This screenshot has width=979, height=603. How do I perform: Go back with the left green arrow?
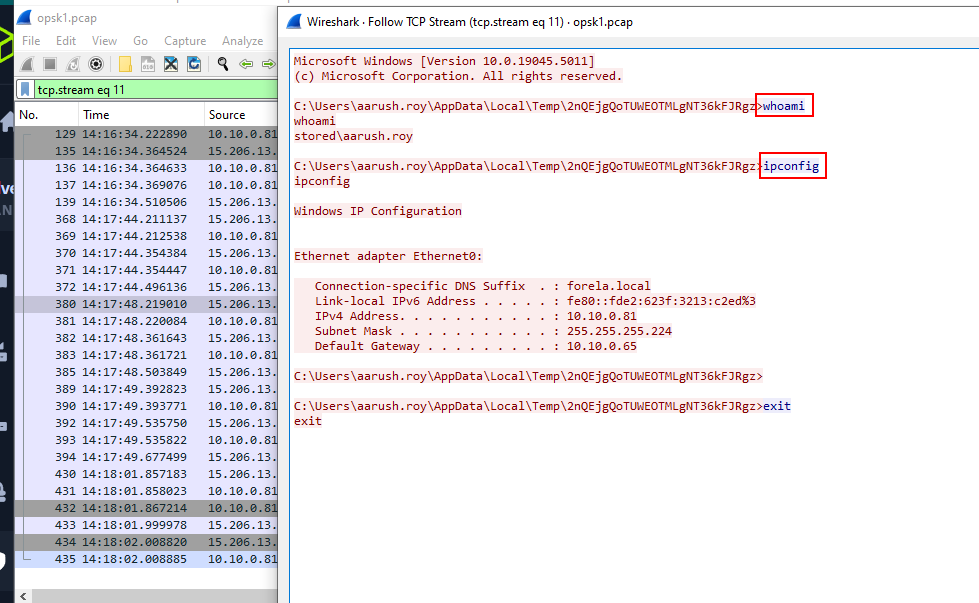coord(246,64)
